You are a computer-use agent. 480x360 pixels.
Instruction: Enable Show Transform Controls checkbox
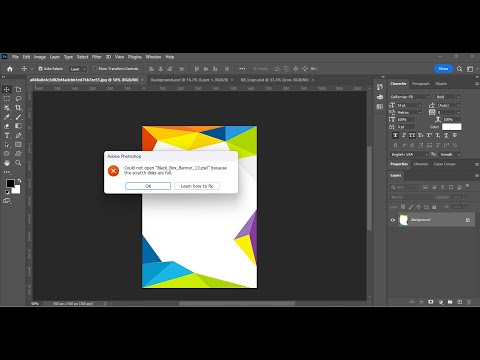[95, 69]
